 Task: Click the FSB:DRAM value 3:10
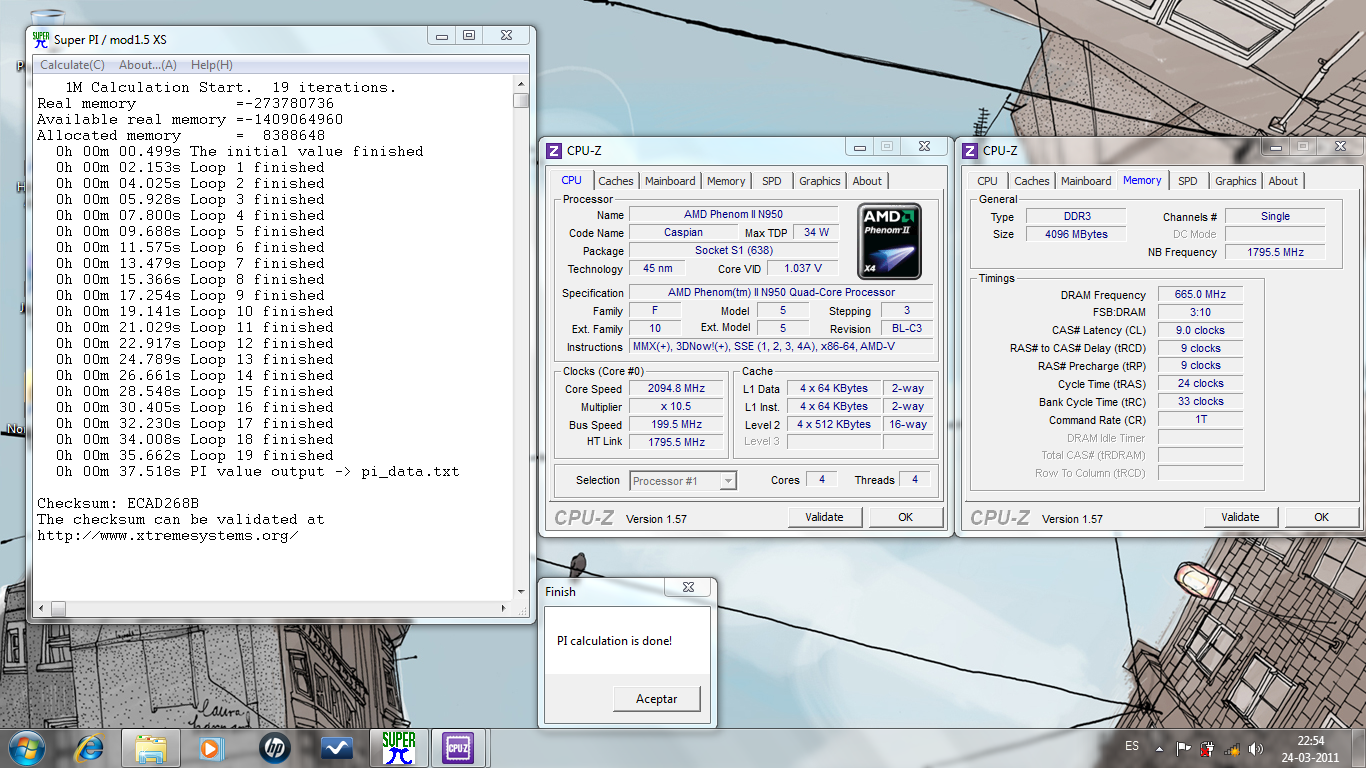(1200, 312)
